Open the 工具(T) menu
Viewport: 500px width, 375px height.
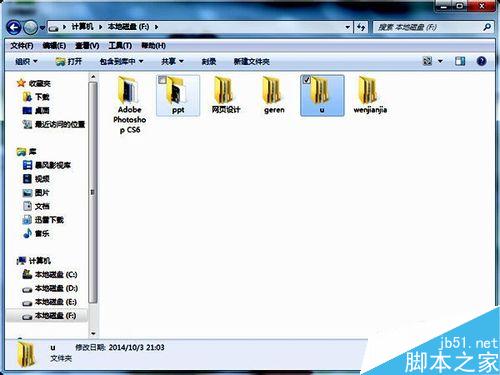tap(120, 45)
